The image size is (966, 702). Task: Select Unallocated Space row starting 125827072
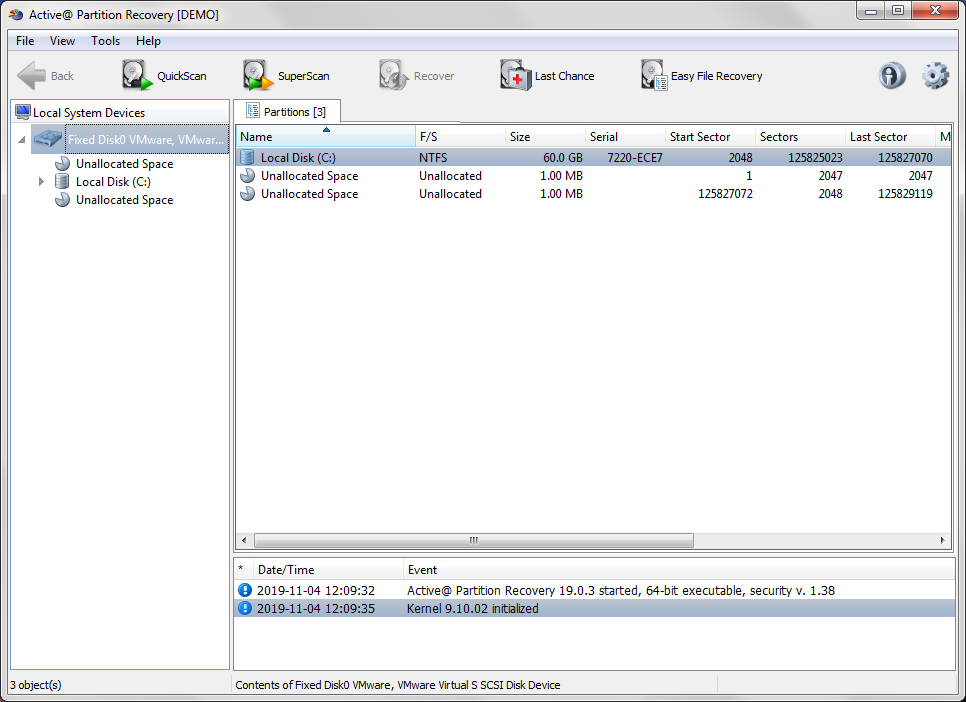[593, 194]
